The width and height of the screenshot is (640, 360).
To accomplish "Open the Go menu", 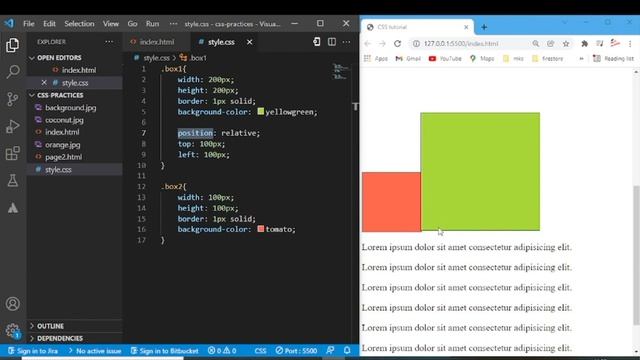I will [x=132, y=24].
